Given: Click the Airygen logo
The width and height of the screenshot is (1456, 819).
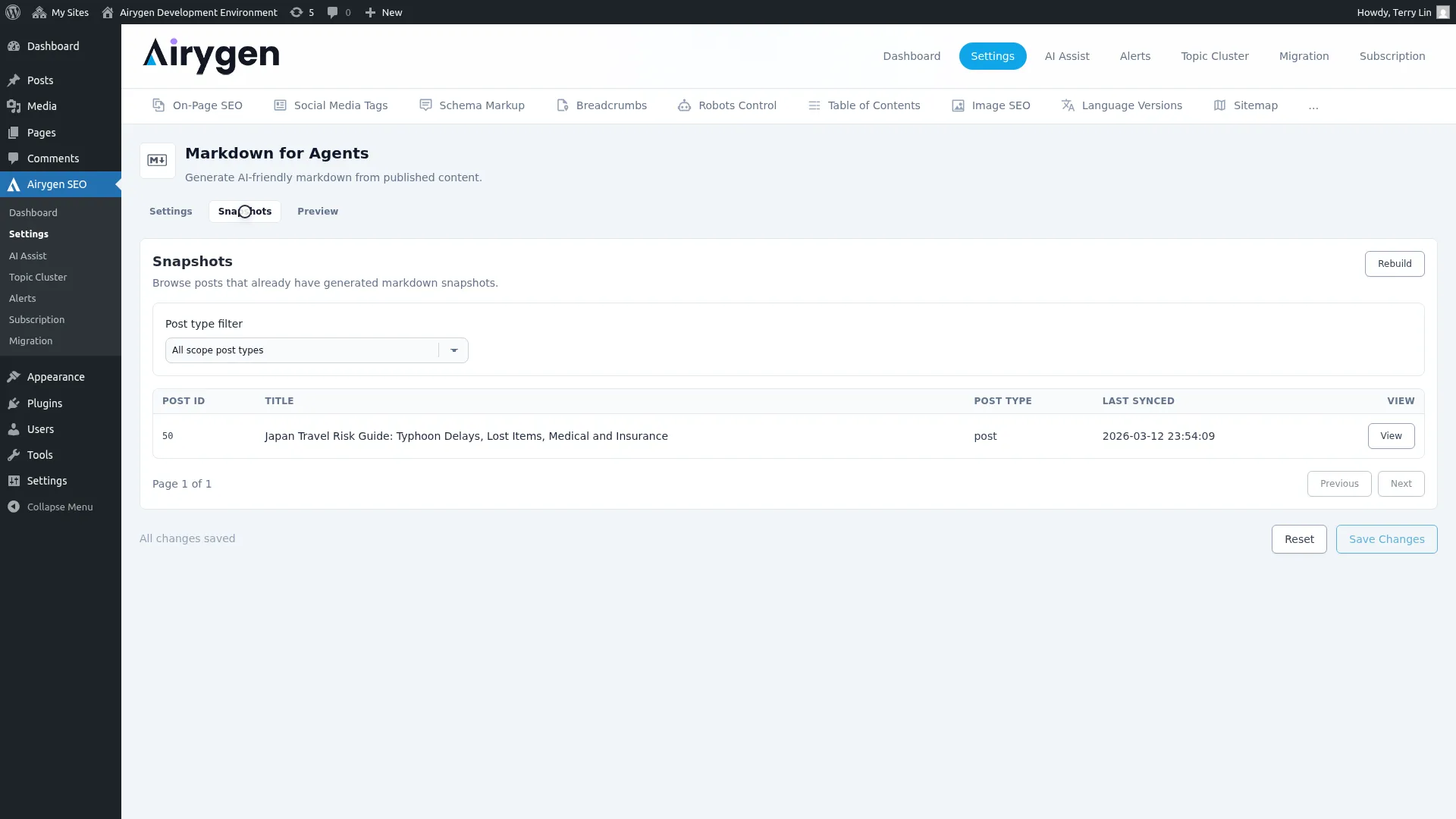Looking at the screenshot, I should [211, 56].
